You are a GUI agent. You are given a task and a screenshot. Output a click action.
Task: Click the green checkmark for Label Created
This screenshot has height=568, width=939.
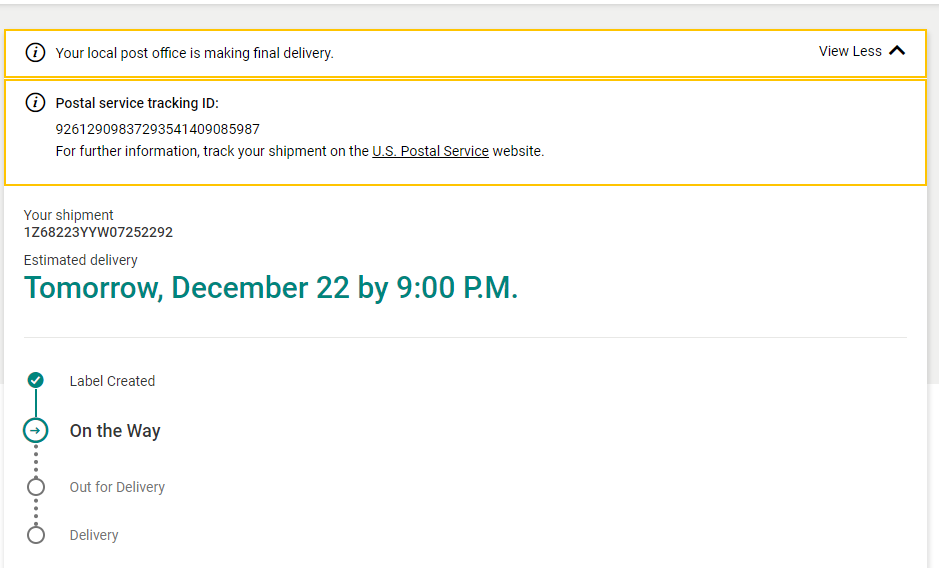(36, 380)
